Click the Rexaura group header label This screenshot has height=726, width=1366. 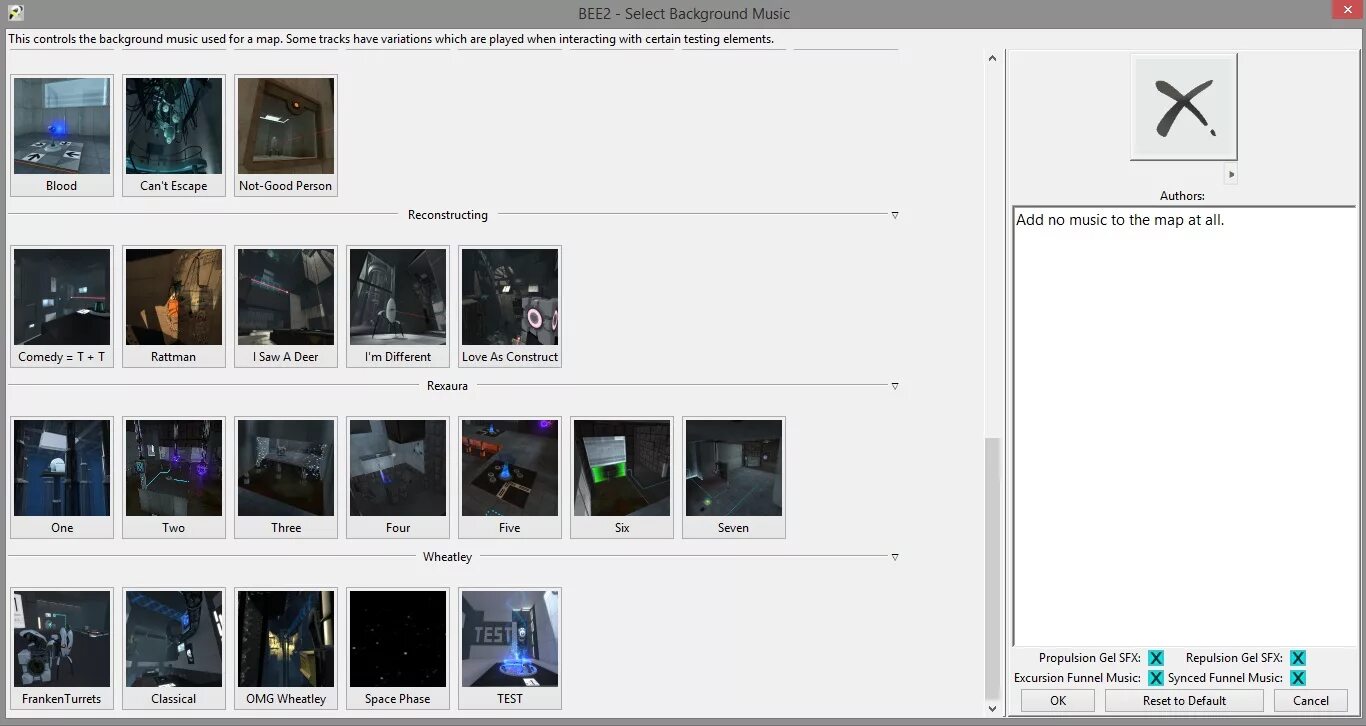click(x=448, y=386)
